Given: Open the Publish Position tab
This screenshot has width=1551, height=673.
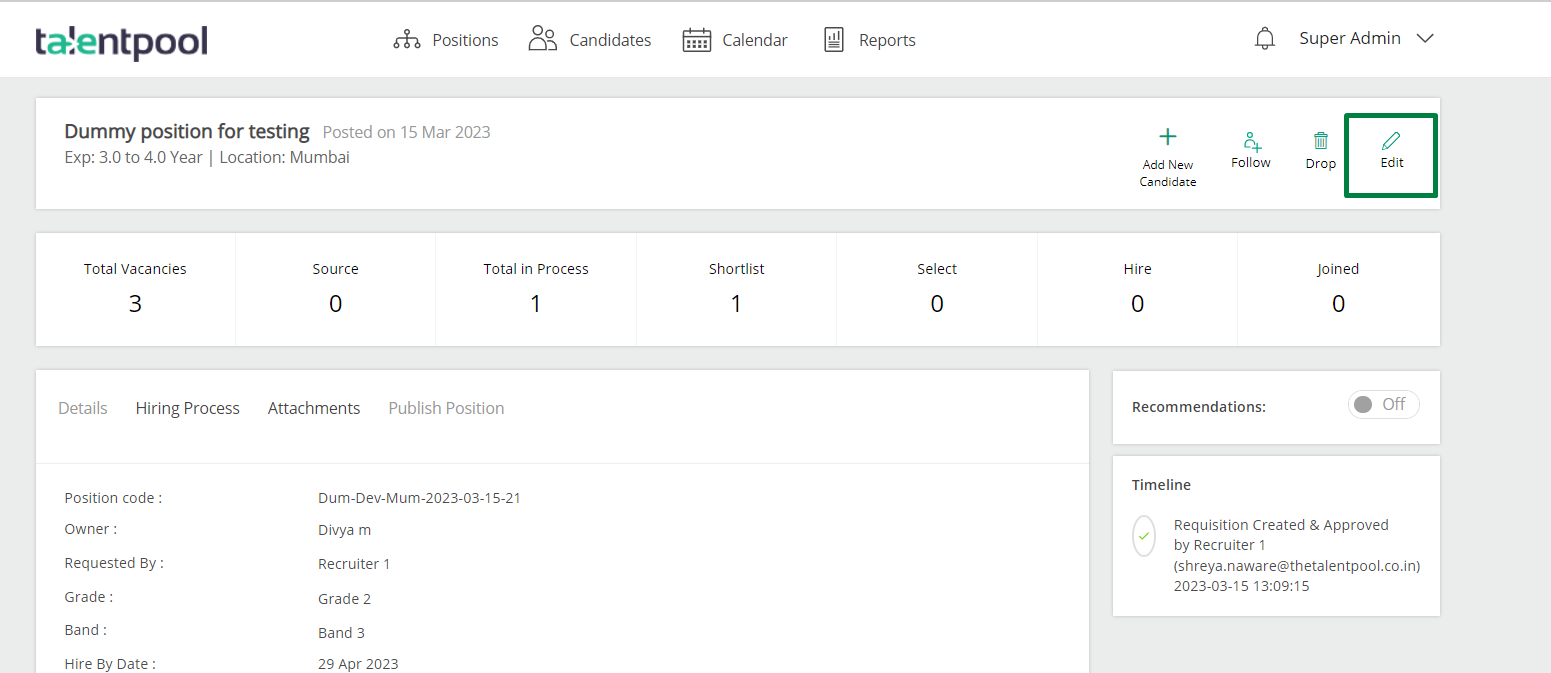Looking at the screenshot, I should [x=445, y=408].
